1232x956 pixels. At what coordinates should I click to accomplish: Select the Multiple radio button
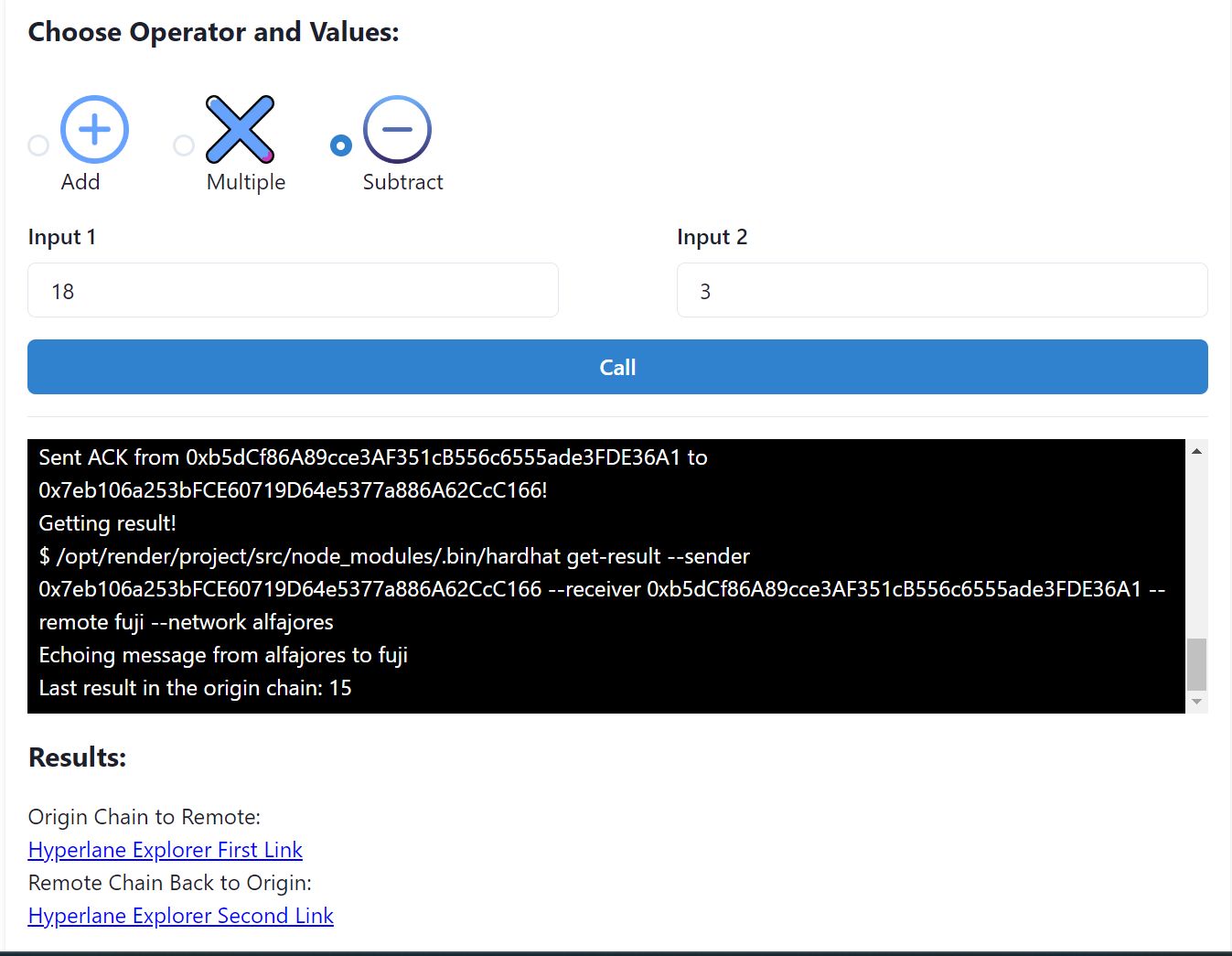click(x=184, y=145)
